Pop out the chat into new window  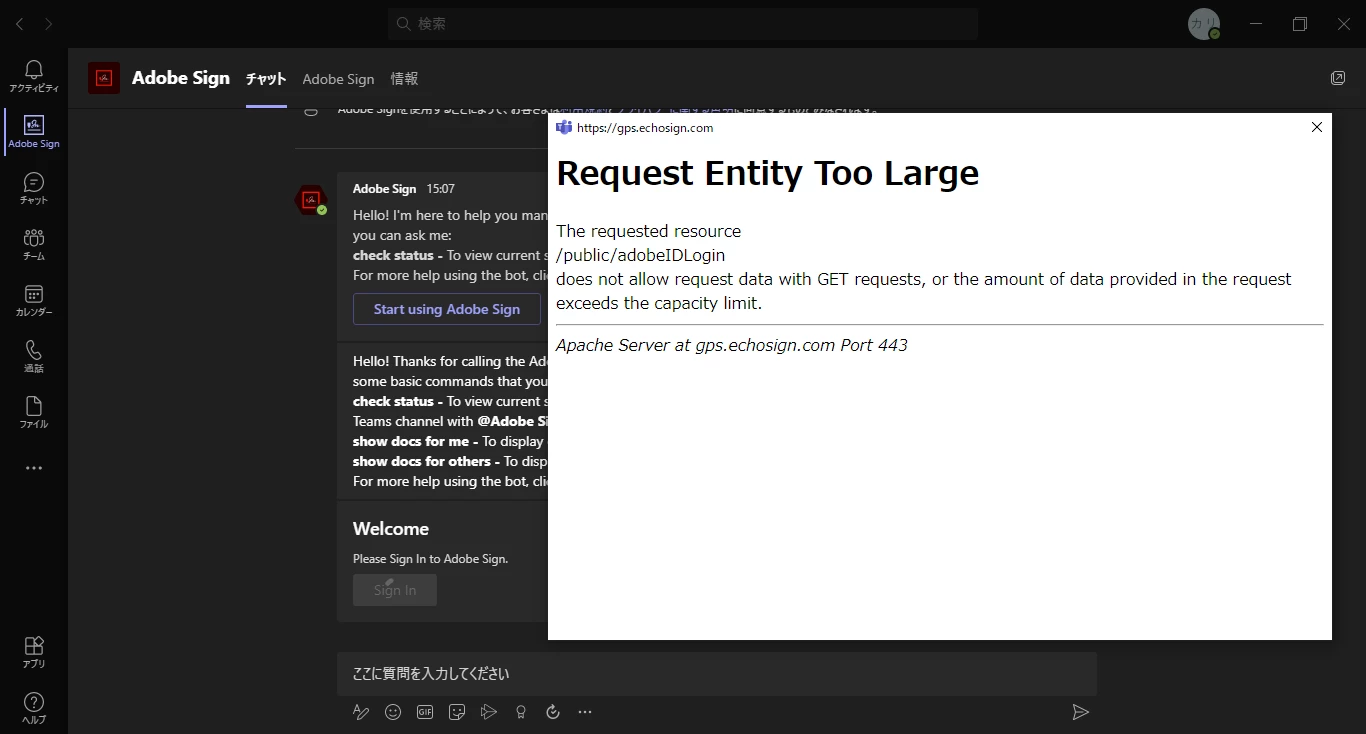click(1338, 78)
